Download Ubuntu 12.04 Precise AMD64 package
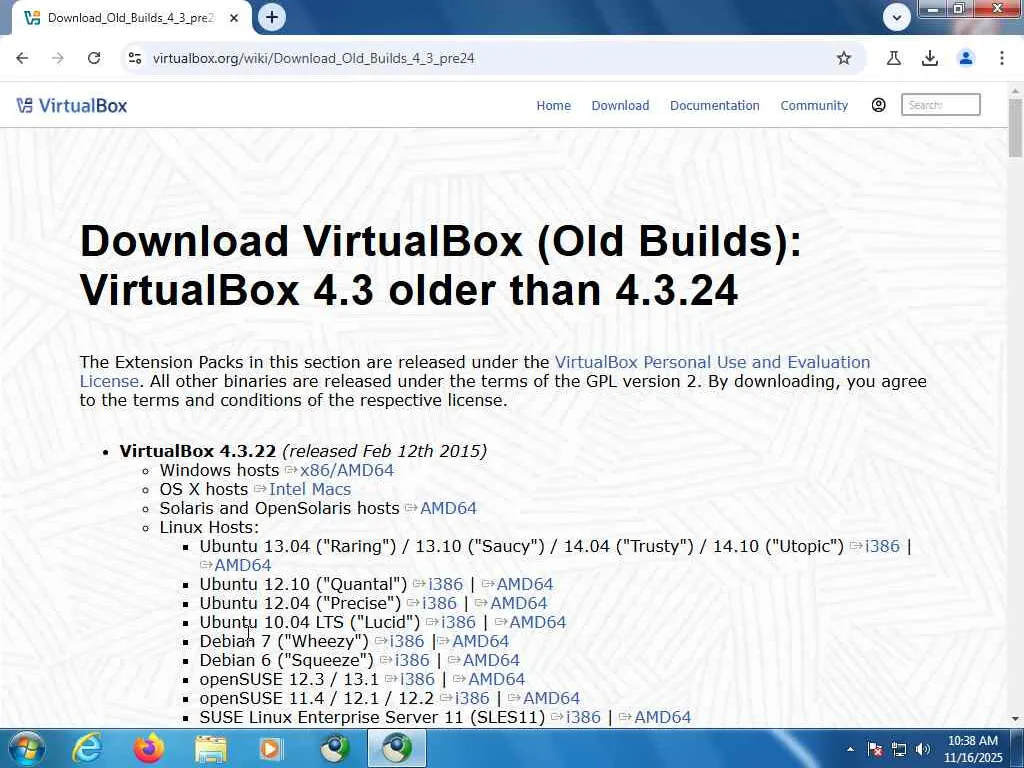1024x768 pixels. 519,603
